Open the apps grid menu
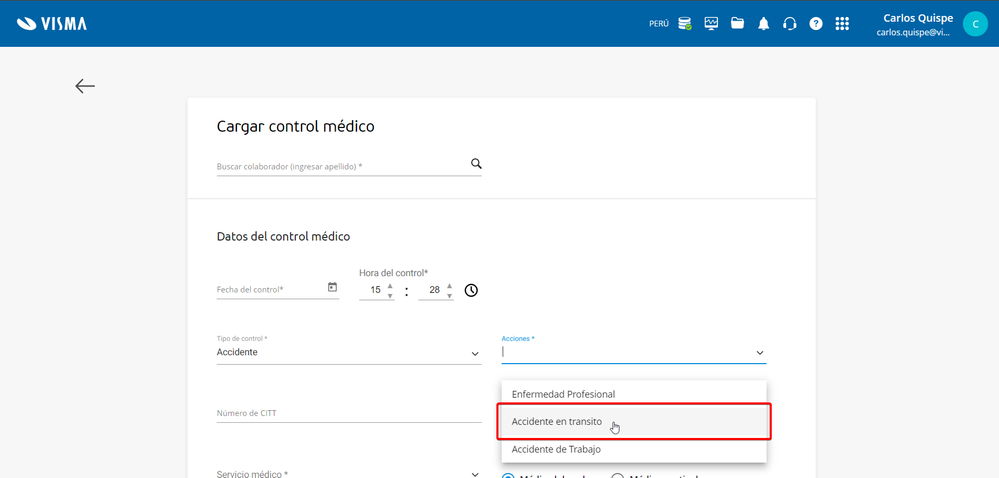999x478 pixels. (842, 24)
